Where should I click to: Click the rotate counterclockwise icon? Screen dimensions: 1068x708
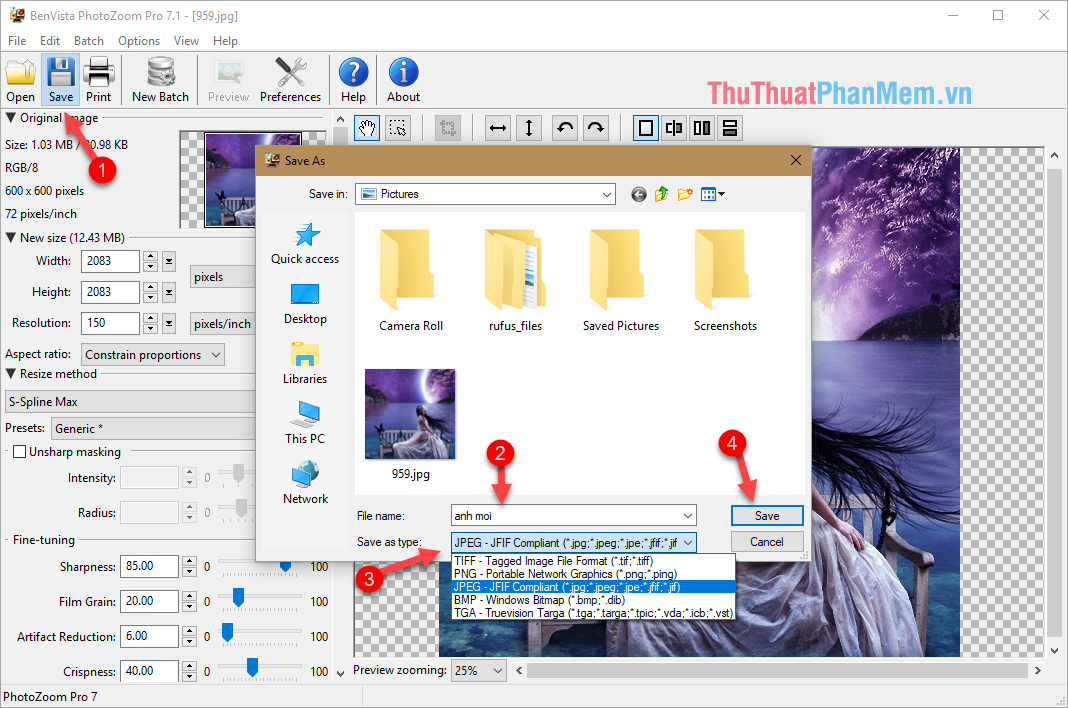(562, 128)
